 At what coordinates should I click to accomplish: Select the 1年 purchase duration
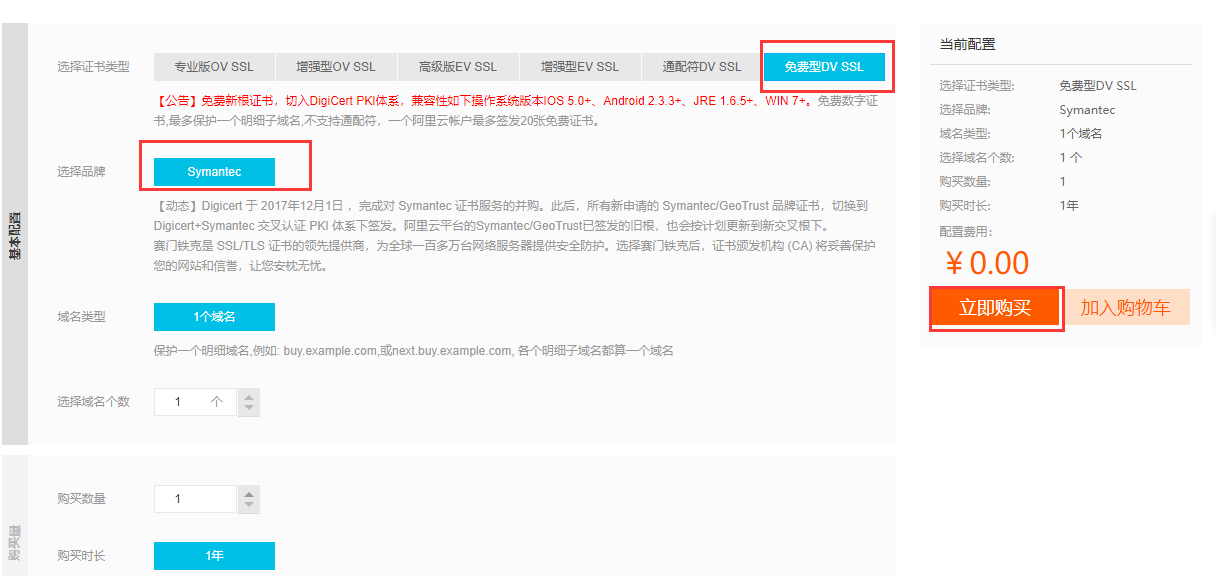[x=214, y=556]
